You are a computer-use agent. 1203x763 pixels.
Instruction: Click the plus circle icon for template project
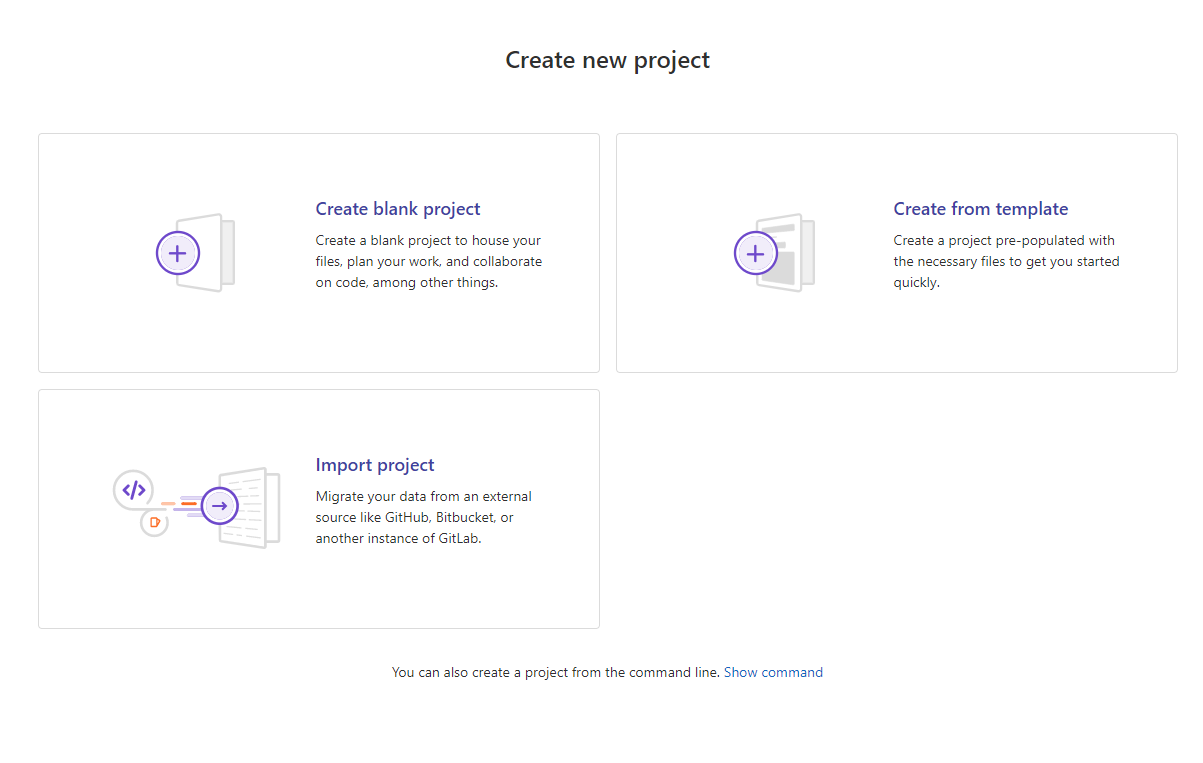[756, 253]
